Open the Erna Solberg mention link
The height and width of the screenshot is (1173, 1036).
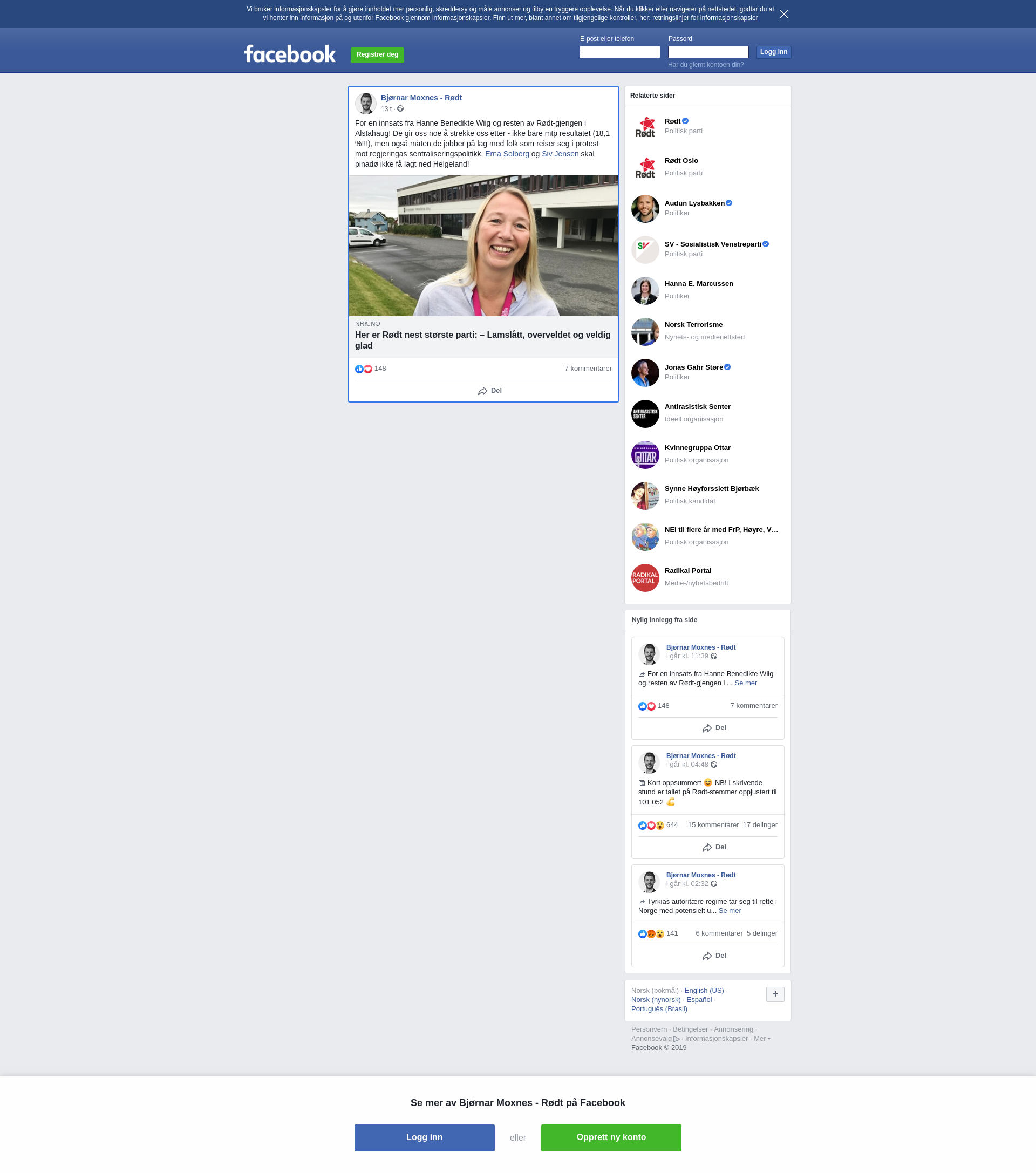click(x=507, y=154)
